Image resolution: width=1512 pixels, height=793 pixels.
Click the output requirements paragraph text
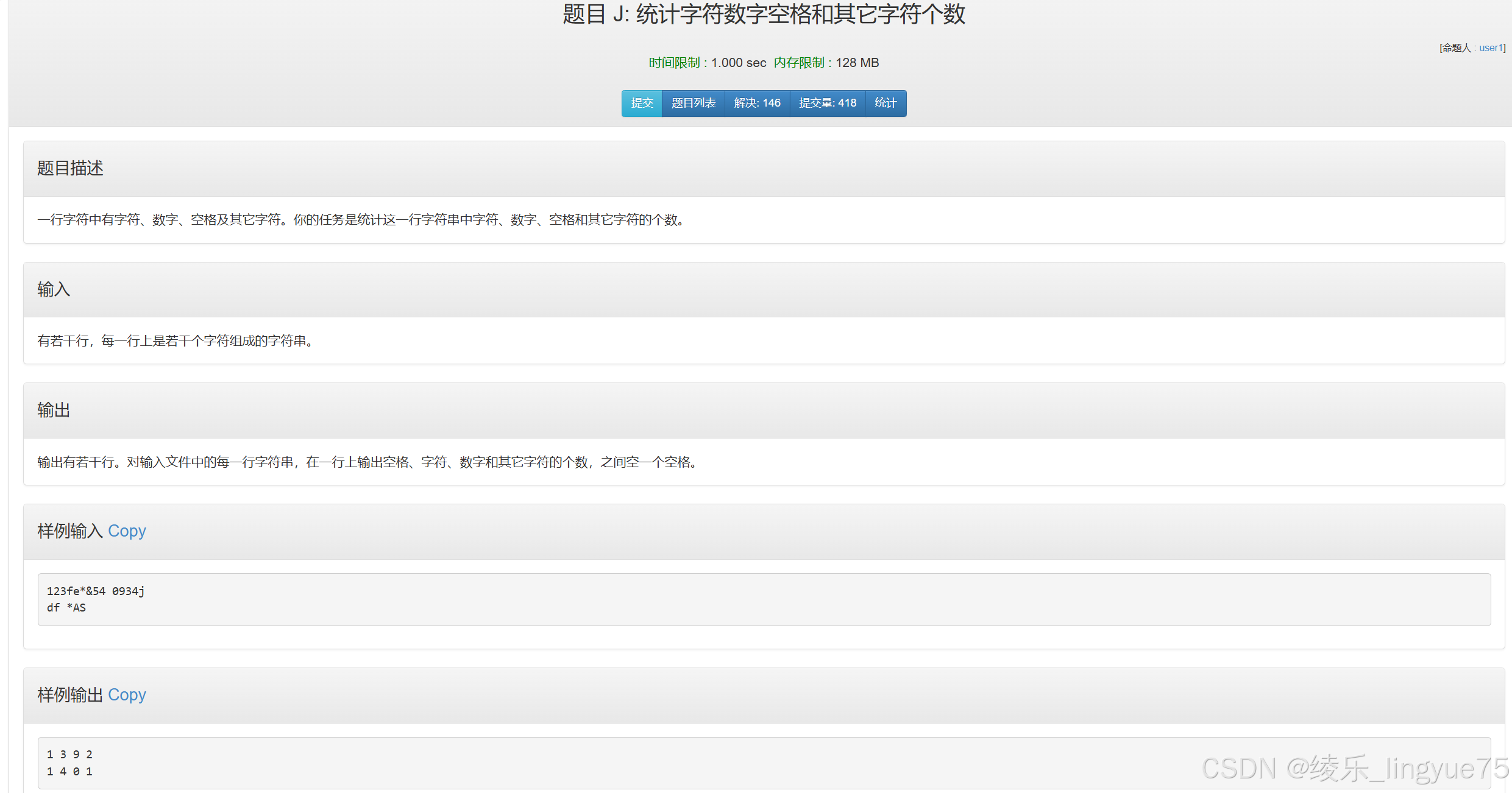point(369,462)
